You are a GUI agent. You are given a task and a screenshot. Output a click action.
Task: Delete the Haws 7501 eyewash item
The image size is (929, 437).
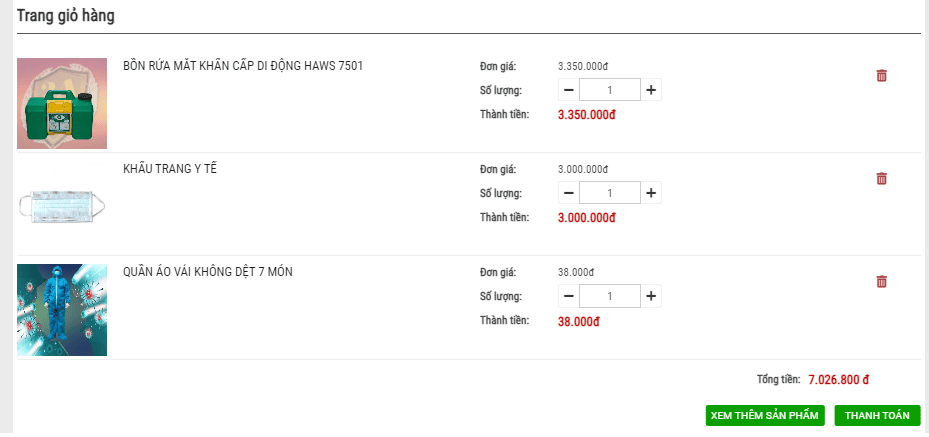[881, 75]
